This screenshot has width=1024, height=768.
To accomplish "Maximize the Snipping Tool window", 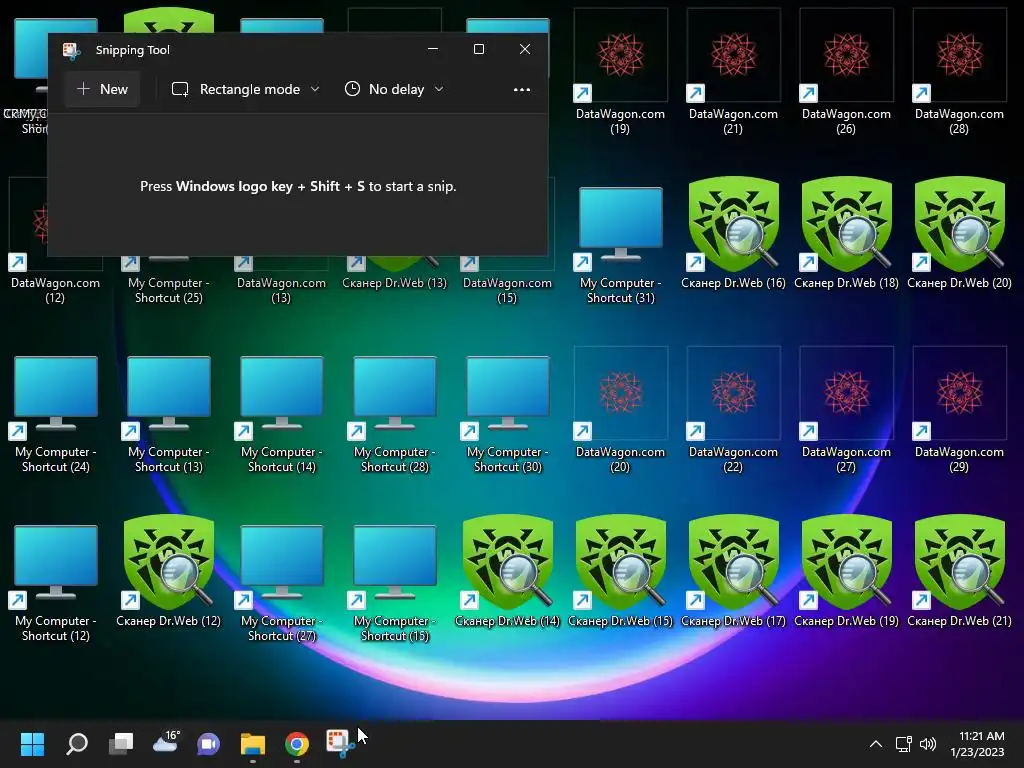I will click(x=479, y=49).
